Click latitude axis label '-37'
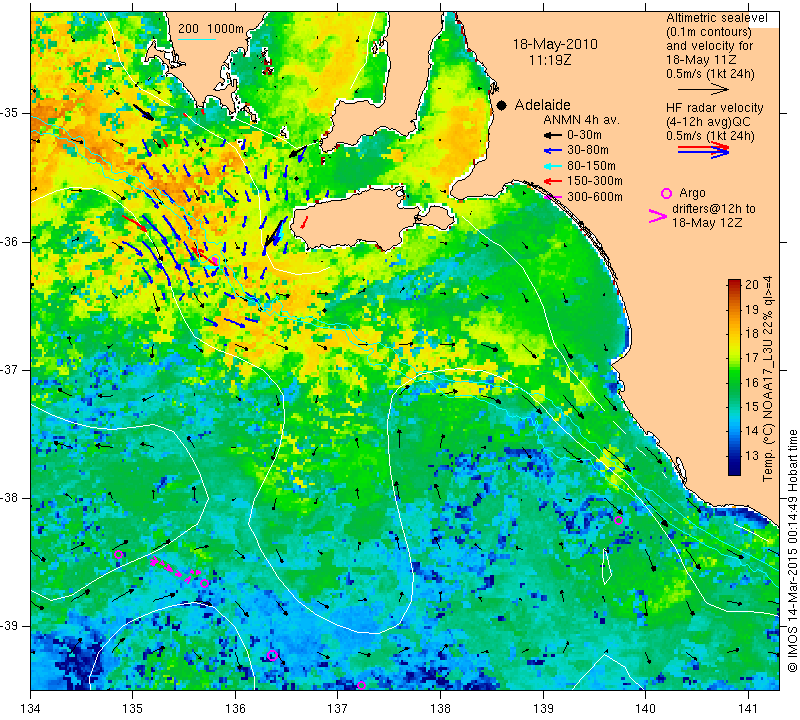Screen dimensions: 800x720 [x=10, y=369]
